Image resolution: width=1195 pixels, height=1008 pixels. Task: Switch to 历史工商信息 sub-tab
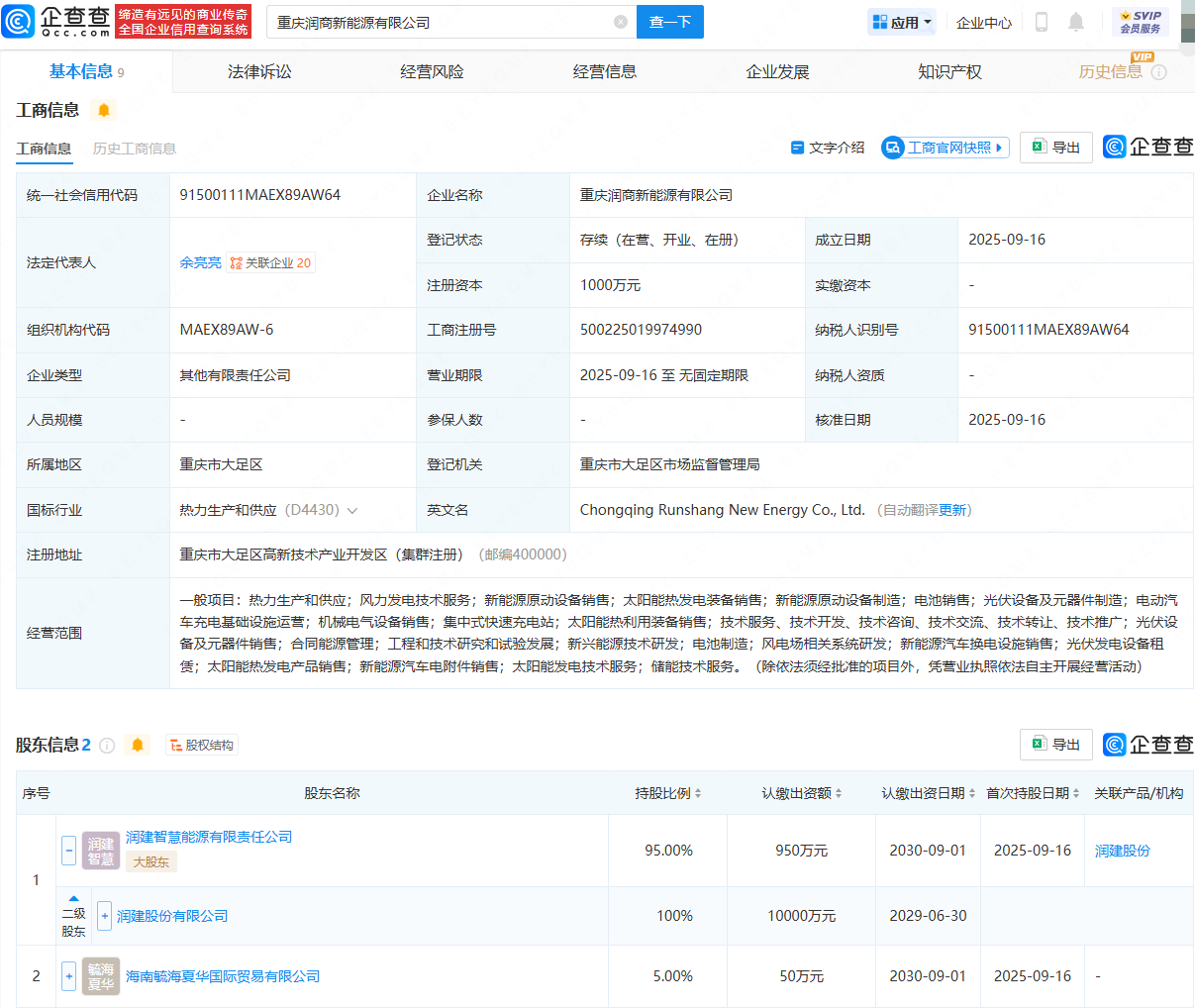(x=135, y=149)
